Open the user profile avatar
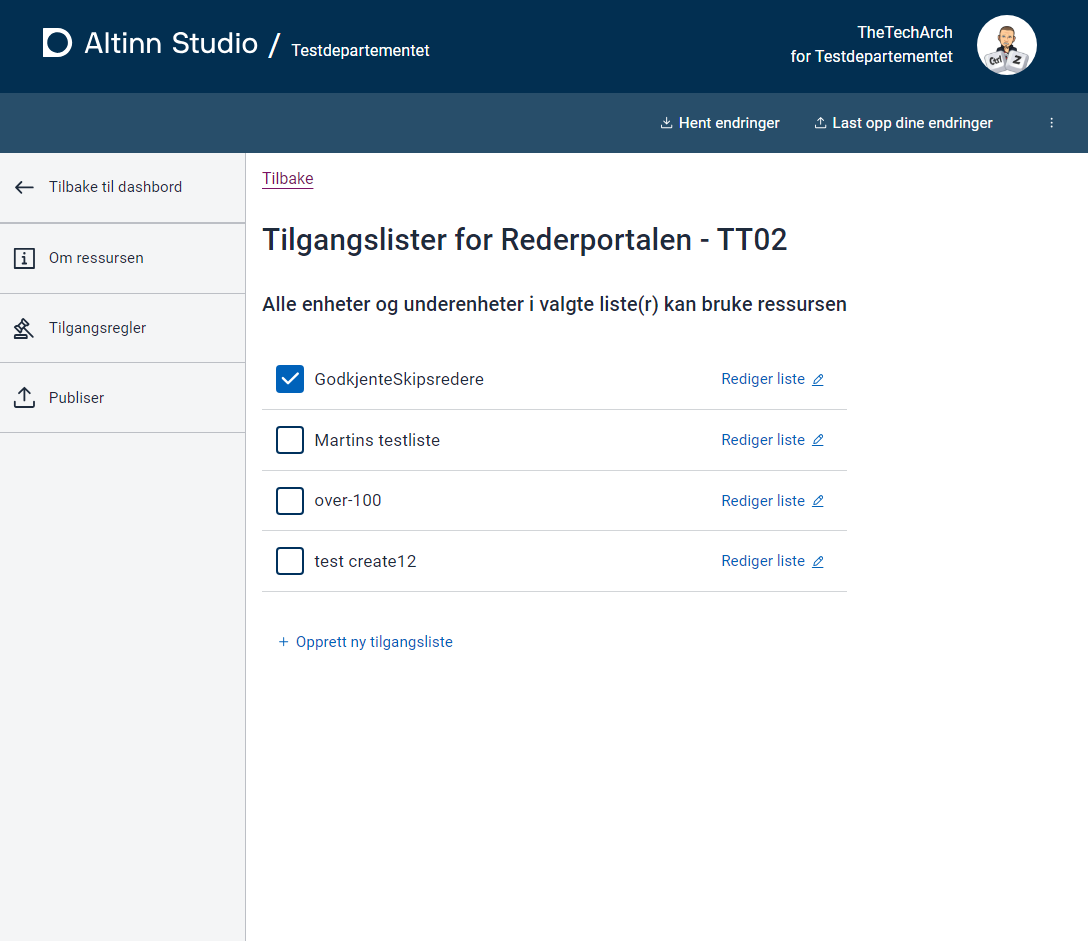Image resolution: width=1088 pixels, height=941 pixels. pos(1006,46)
